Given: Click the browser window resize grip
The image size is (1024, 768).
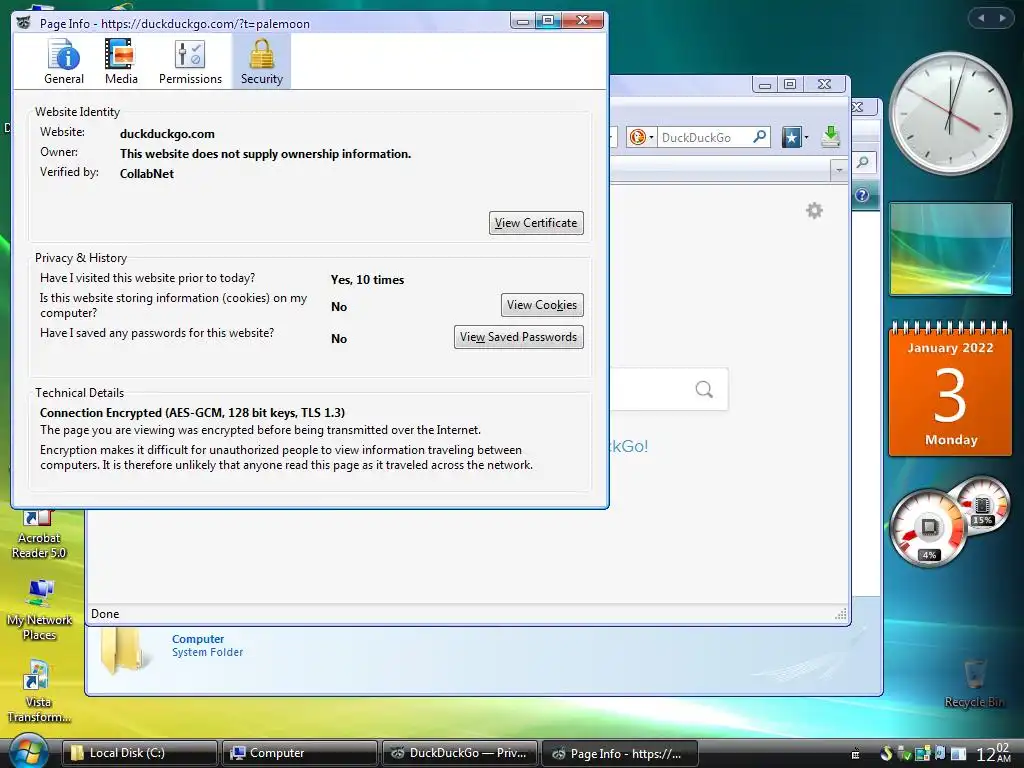Looking at the screenshot, I should (841, 615).
